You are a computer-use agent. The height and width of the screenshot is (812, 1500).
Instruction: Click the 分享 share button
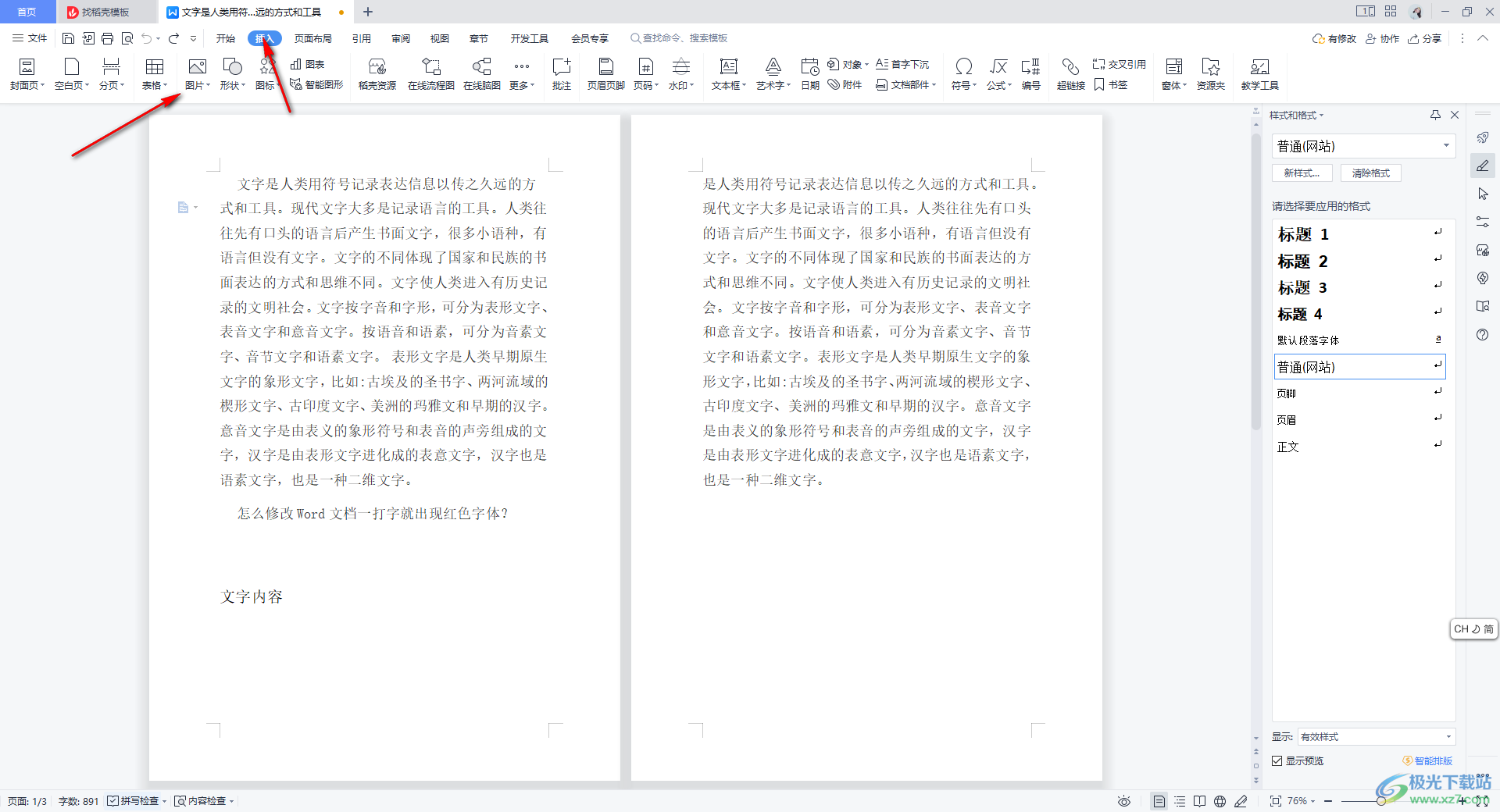[1425, 38]
